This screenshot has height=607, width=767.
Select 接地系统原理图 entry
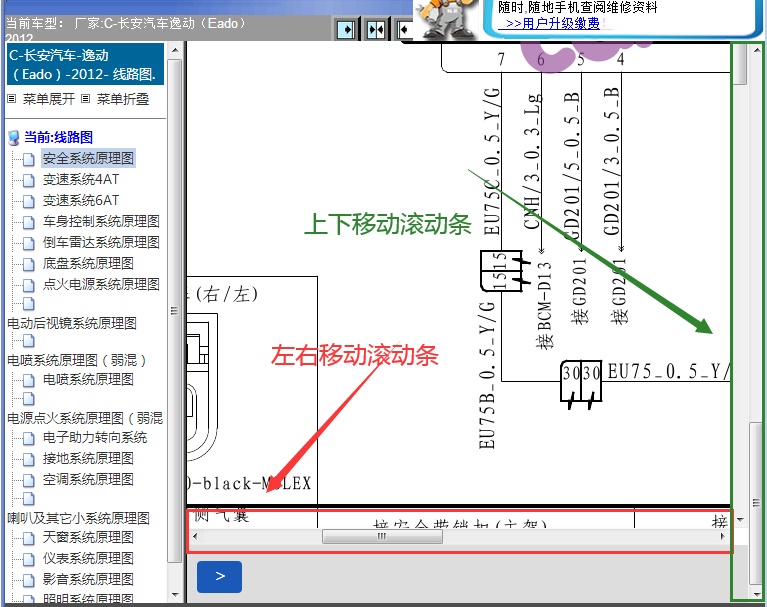(x=88, y=458)
